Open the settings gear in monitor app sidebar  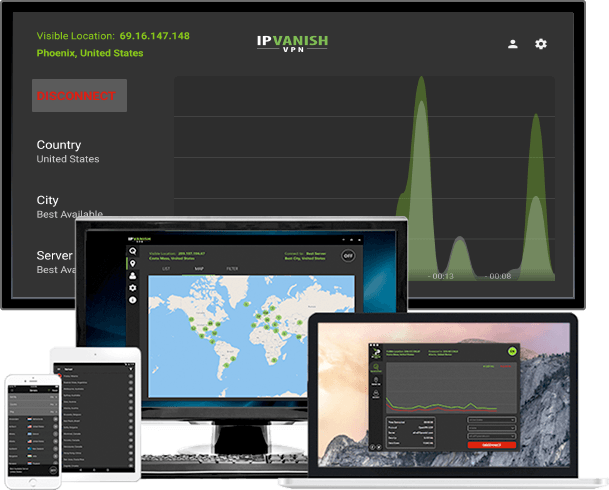132,288
